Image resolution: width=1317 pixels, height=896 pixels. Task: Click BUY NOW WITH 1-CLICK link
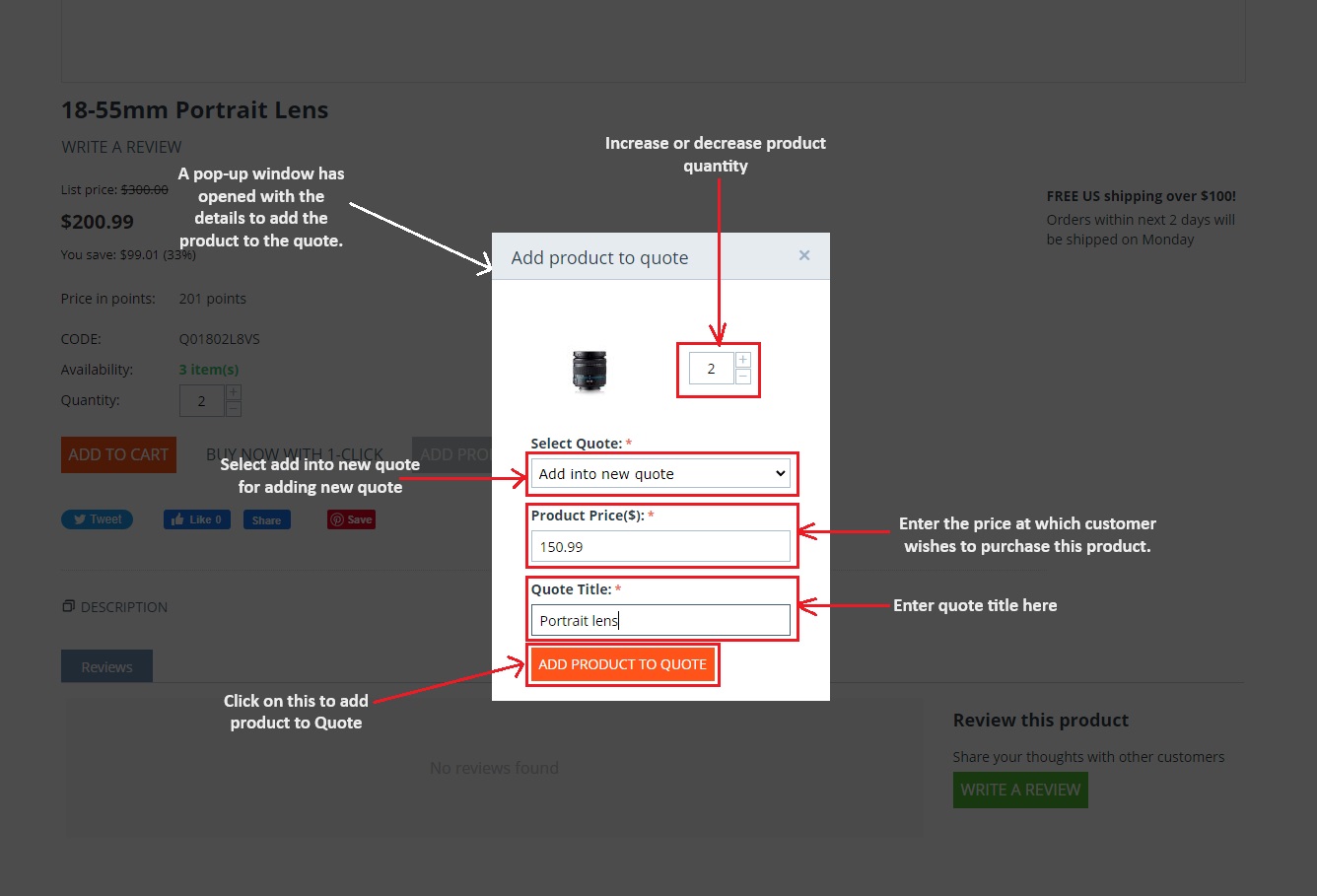(295, 454)
